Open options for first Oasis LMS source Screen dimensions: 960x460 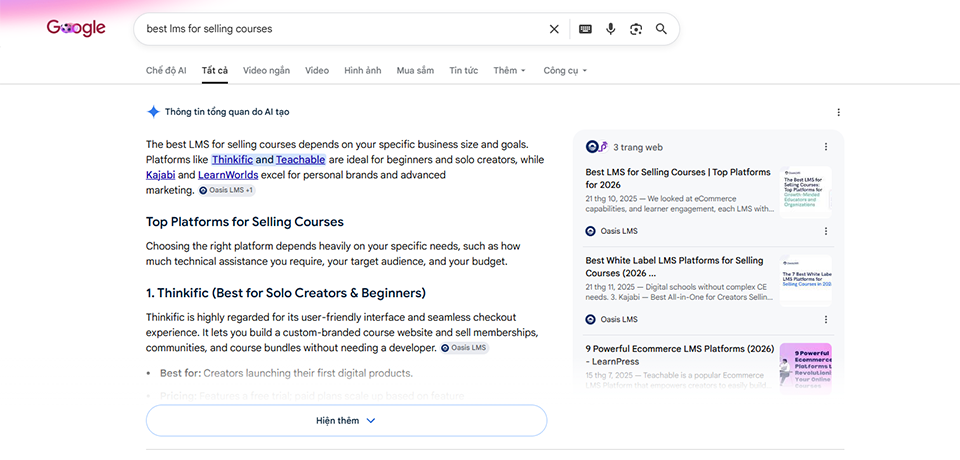click(826, 231)
